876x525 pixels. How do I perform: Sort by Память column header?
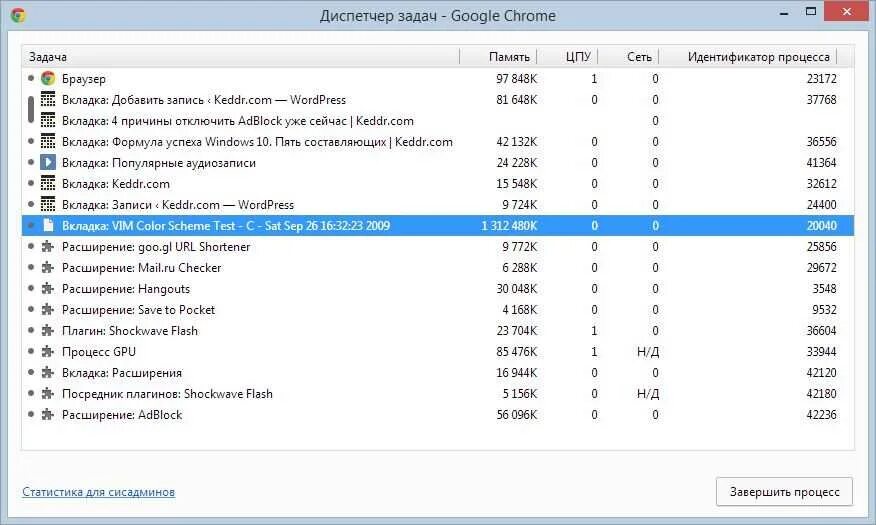498,56
